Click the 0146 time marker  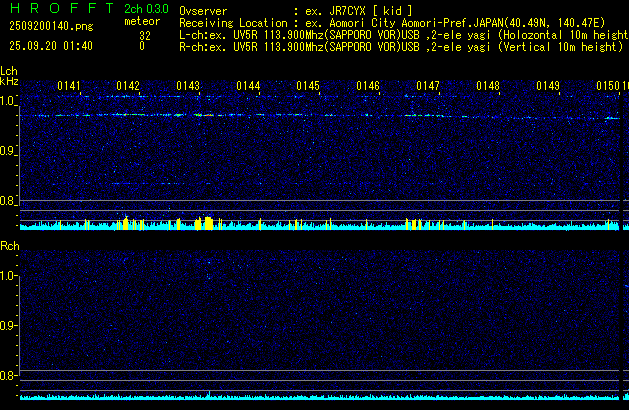[x=368, y=87]
